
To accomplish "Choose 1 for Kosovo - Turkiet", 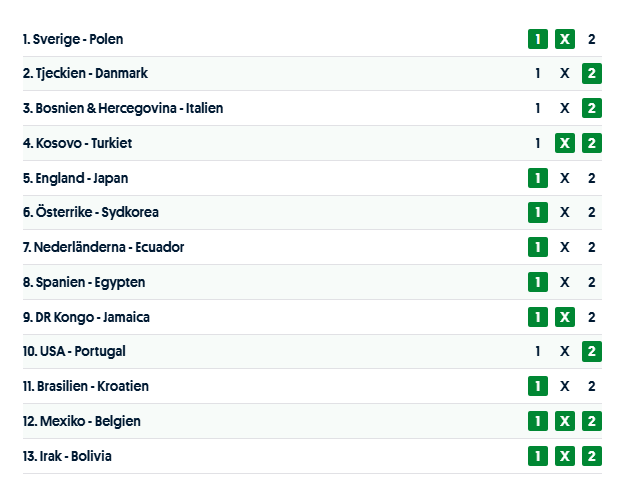I will [x=538, y=143].
